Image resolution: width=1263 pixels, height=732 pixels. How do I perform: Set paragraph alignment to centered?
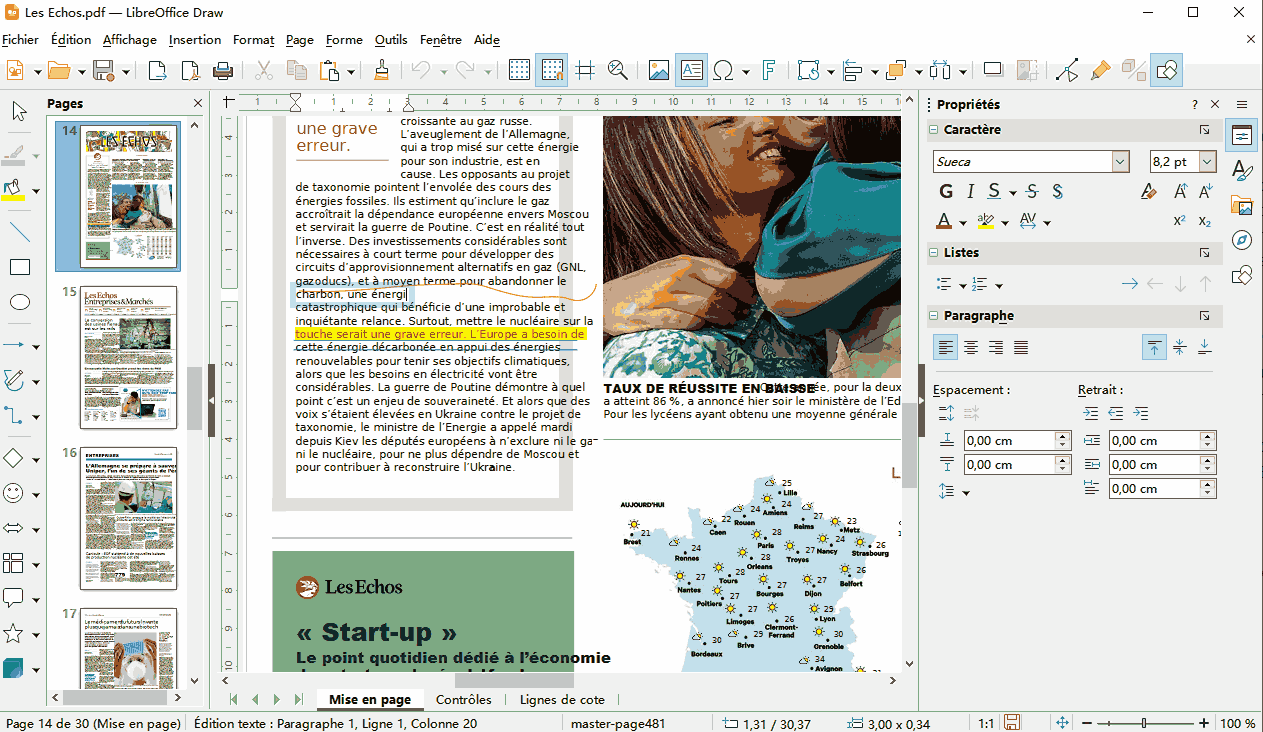(x=971, y=347)
